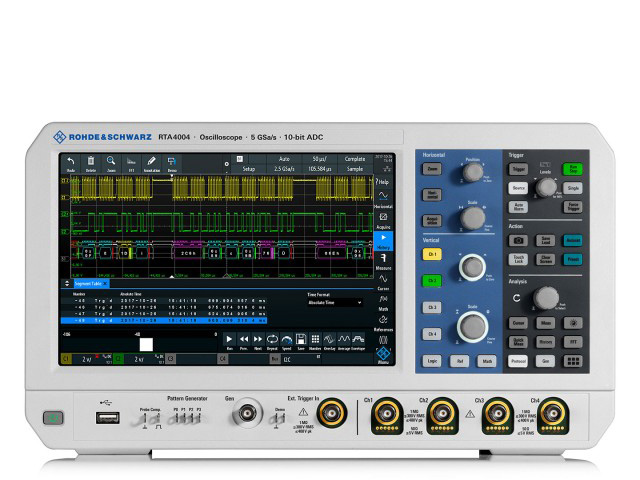Tap the Delete trash icon
The height and width of the screenshot is (480, 640).
pyautogui.click(x=91, y=162)
